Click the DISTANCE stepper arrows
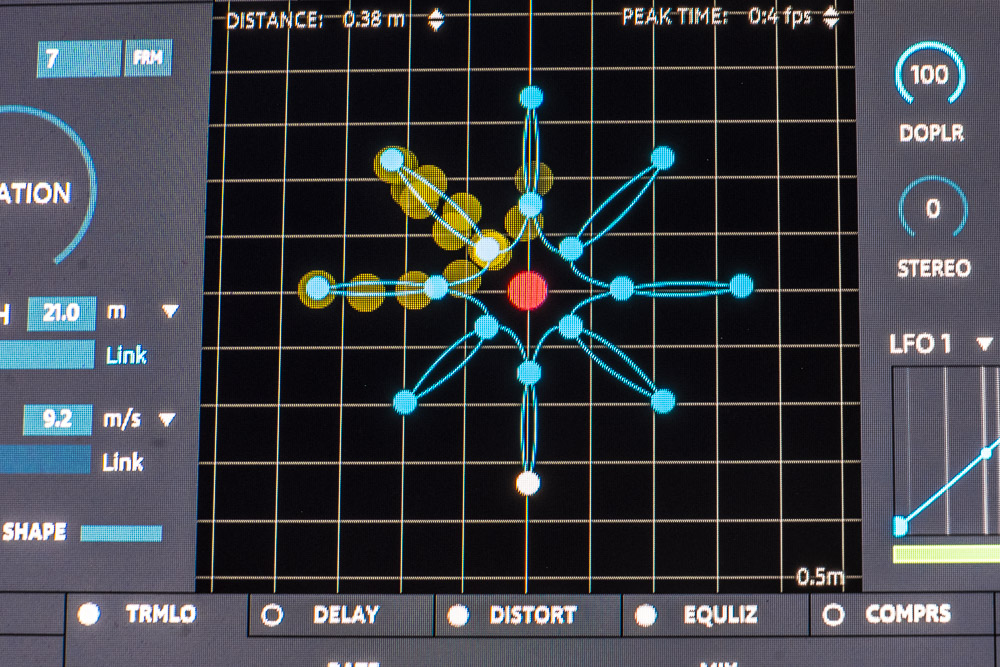The height and width of the screenshot is (667, 1000). pyautogui.click(x=436, y=20)
